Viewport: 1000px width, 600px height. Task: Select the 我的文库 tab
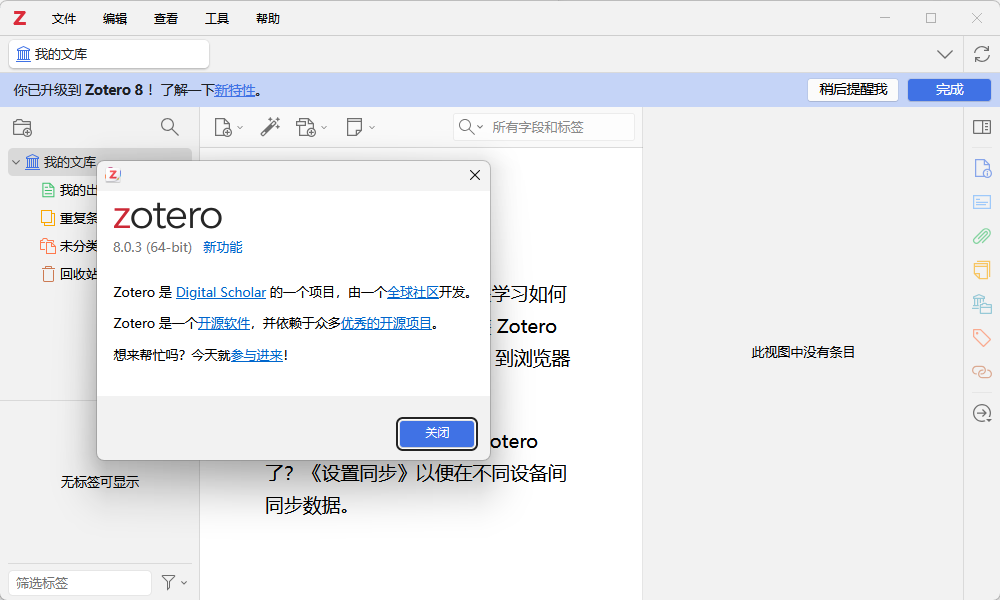click(109, 54)
